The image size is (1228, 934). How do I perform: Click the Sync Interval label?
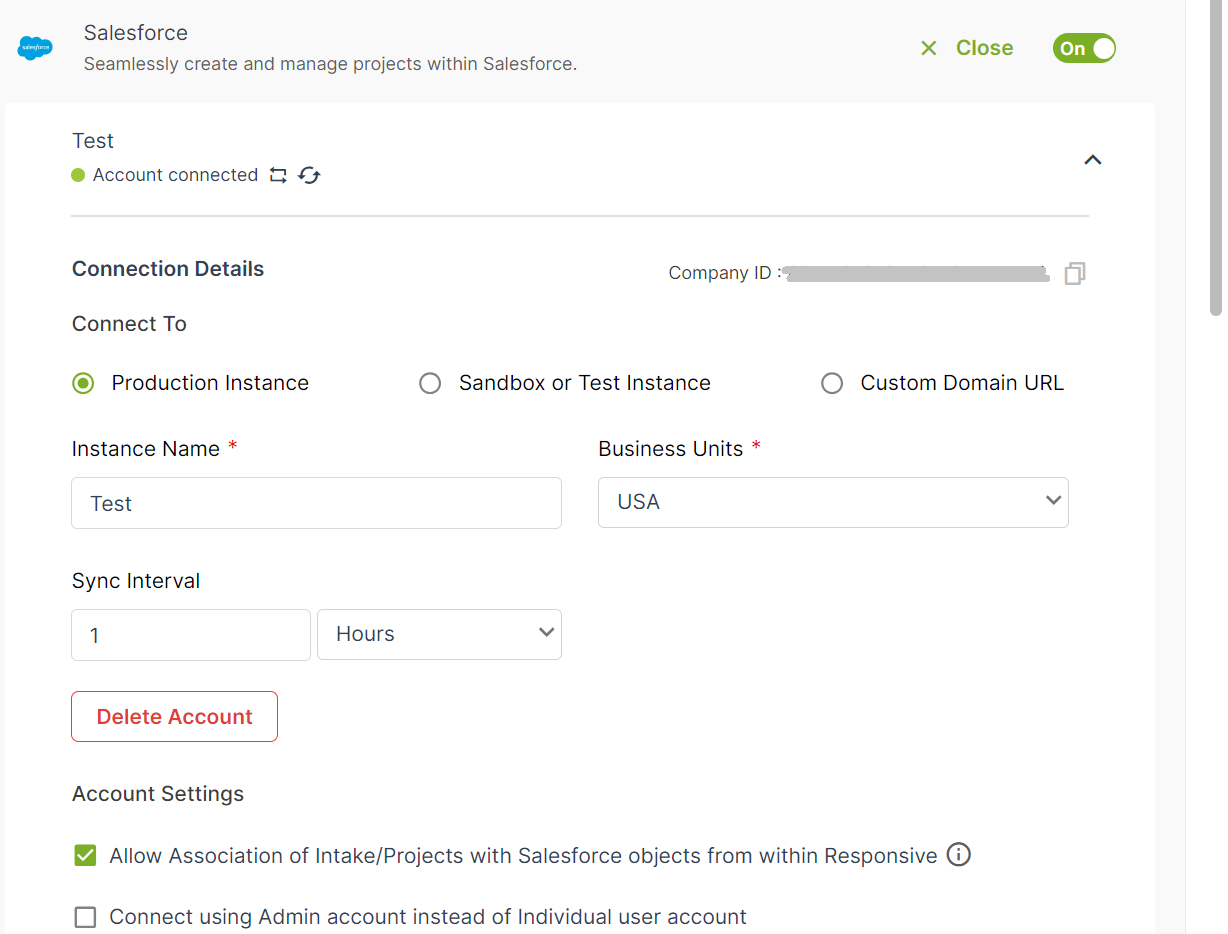pos(136,581)
